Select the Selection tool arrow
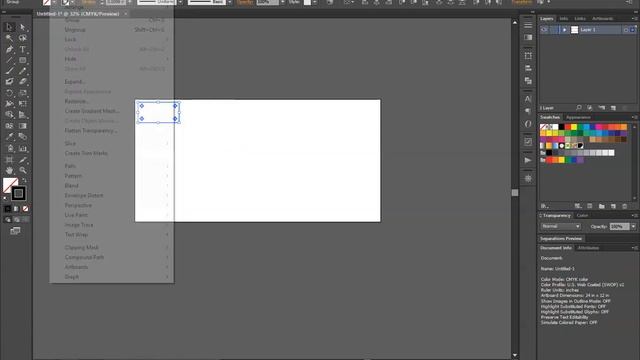 9,27
